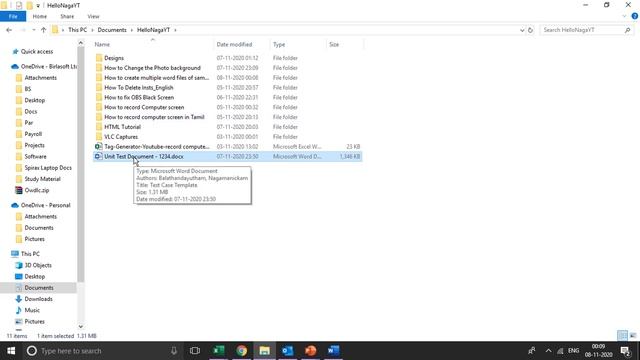This screenshot has width=640, height=360.
Task: Select How to Change the Photo background folder
Action: coord(152,68)
